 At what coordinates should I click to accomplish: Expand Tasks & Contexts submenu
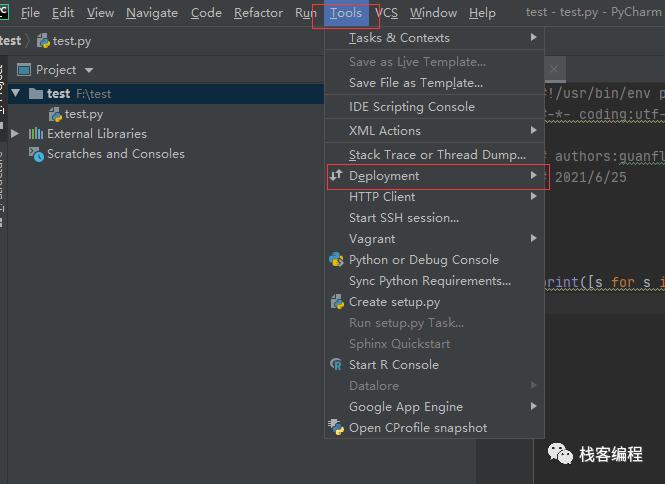[x=434, y=38]
